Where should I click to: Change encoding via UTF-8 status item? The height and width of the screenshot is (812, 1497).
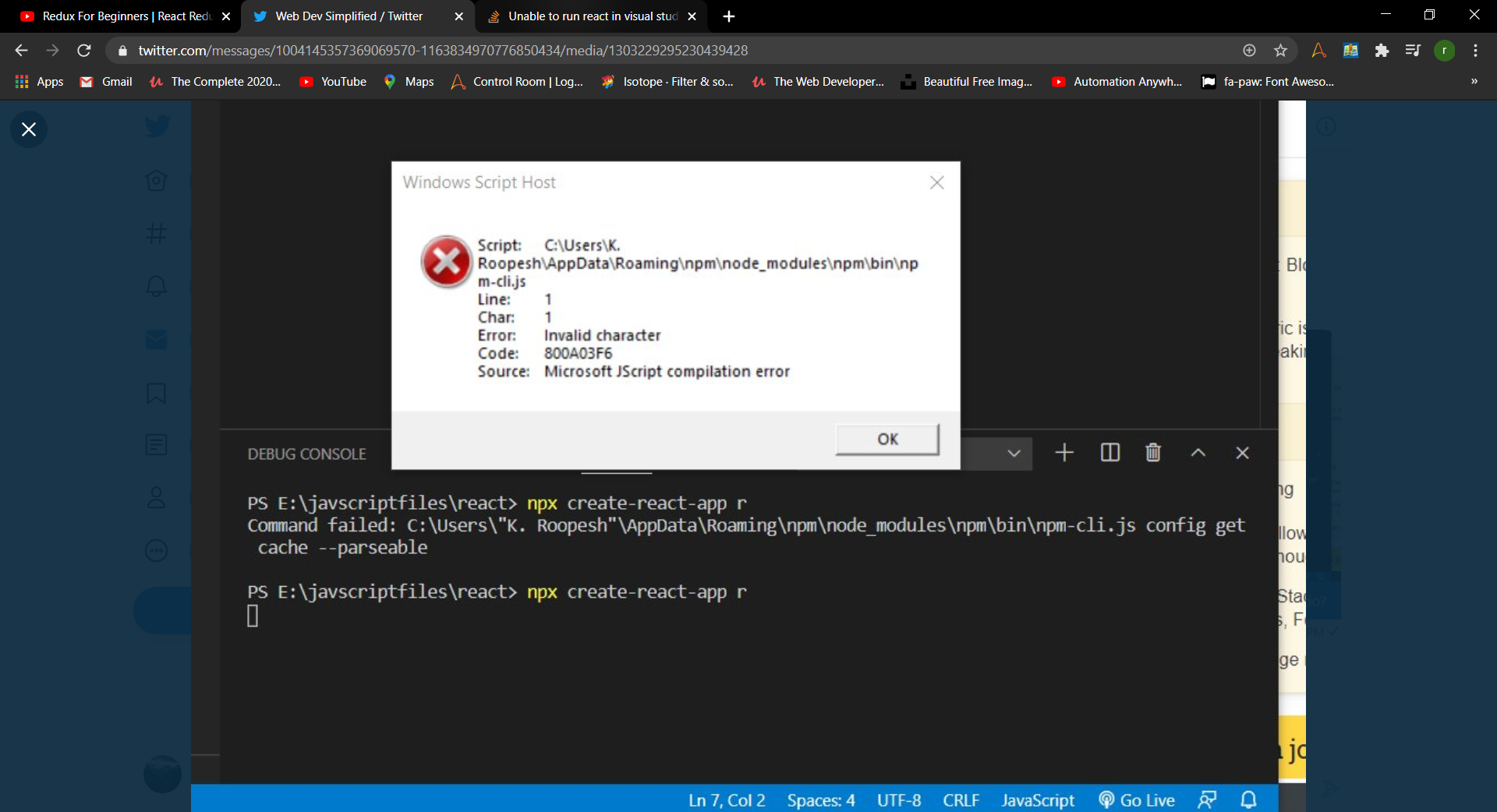[x=899, y=800]
